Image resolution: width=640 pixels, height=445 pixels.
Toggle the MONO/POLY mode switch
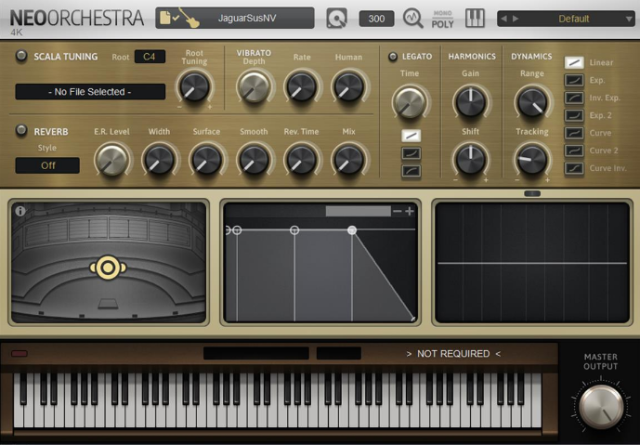click(x=442, y=20)
